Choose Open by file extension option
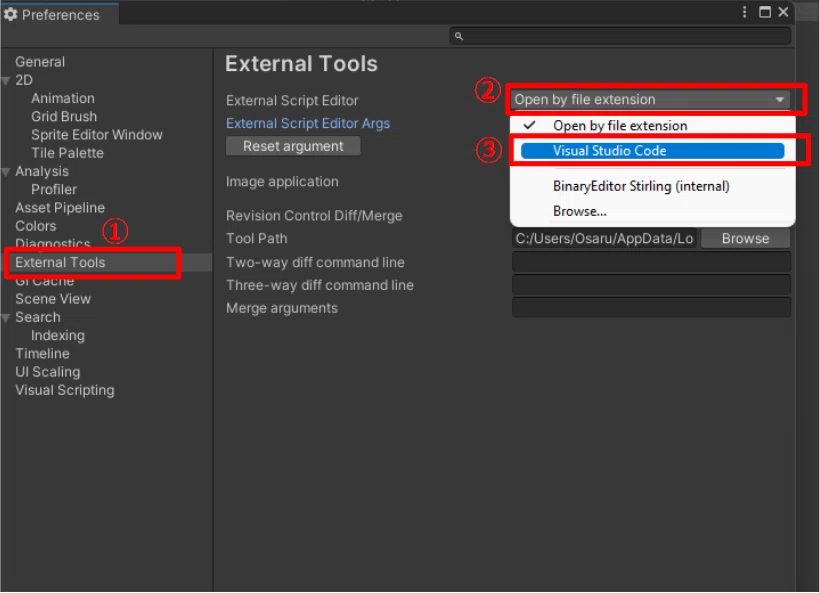 tap(652, 126)
